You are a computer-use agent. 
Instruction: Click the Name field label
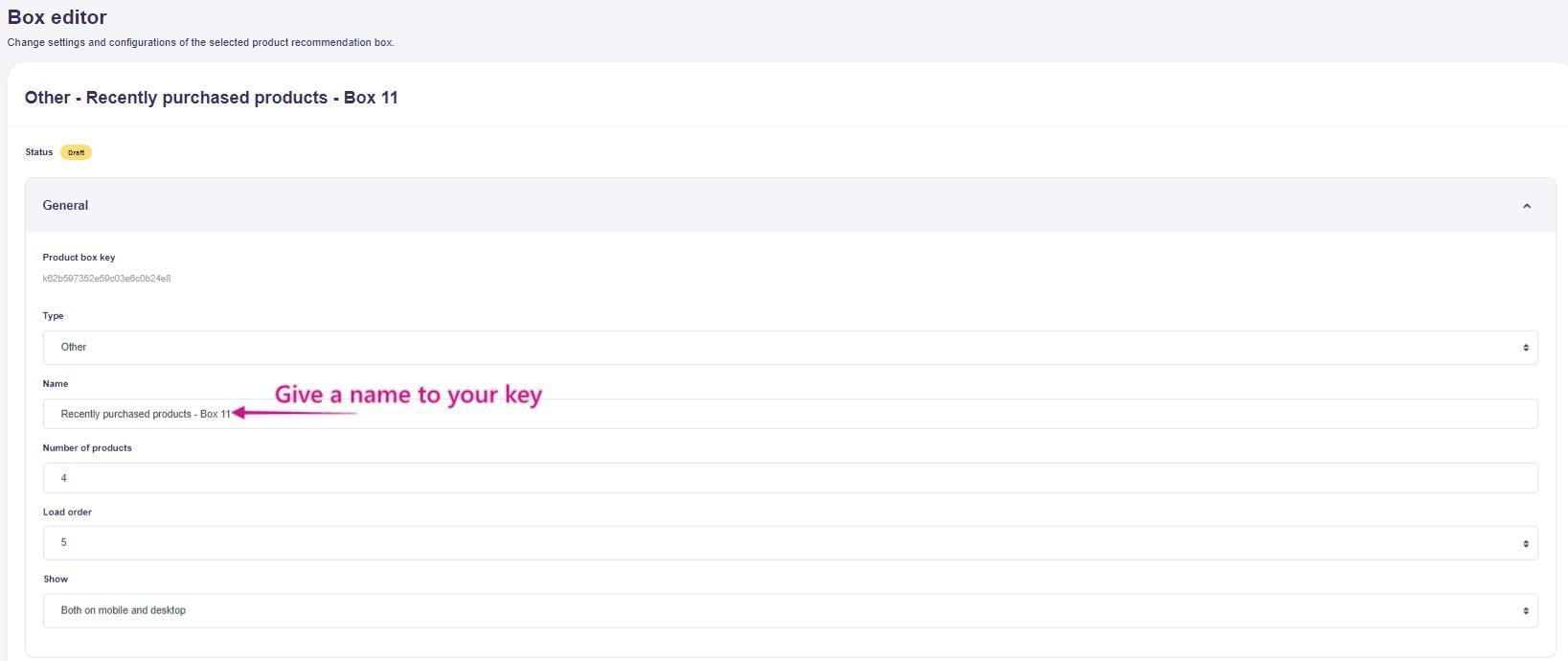(56, 384)
